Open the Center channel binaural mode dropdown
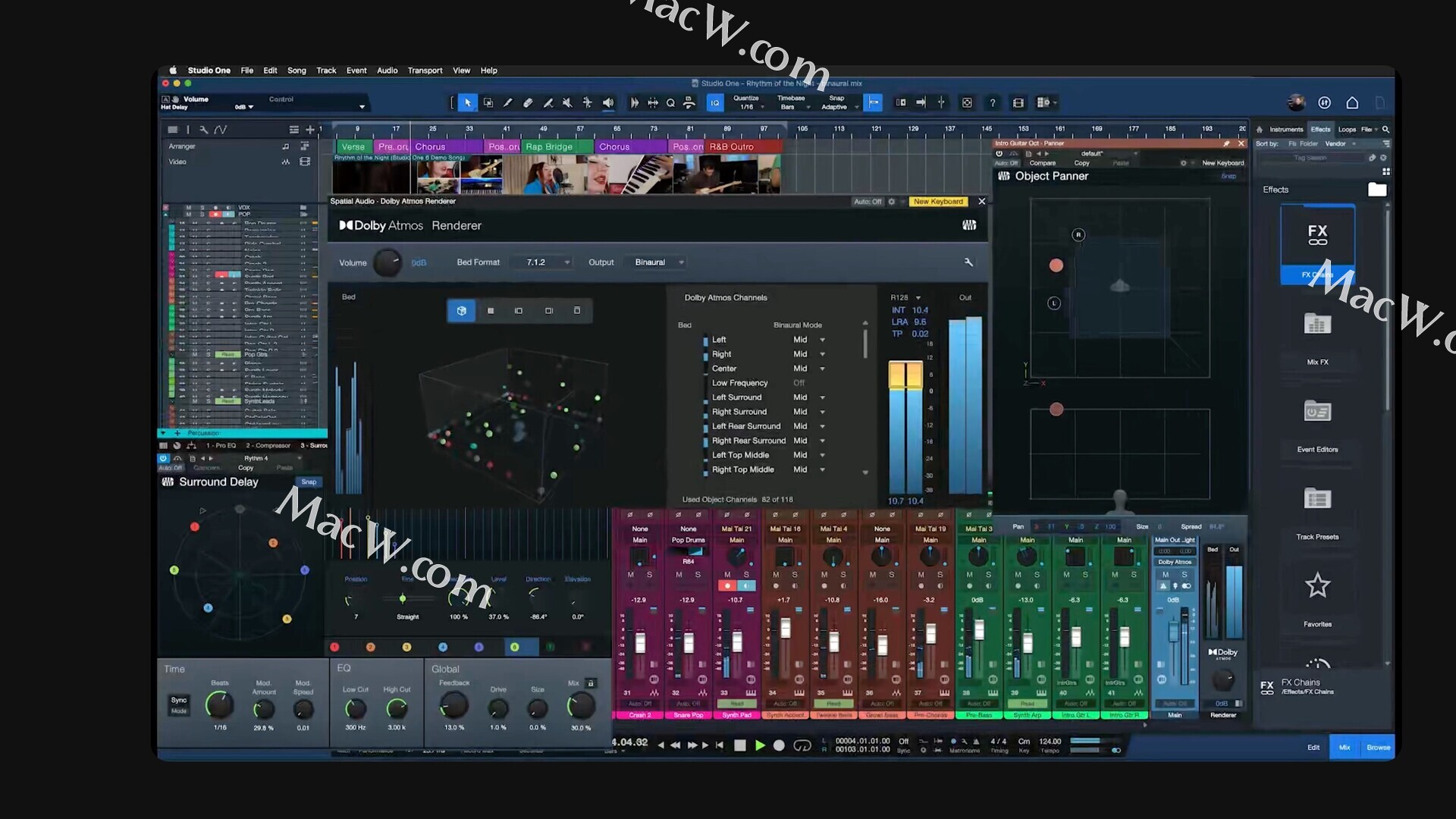Viewport: 1456px width, 819px height. pos(808,369)
